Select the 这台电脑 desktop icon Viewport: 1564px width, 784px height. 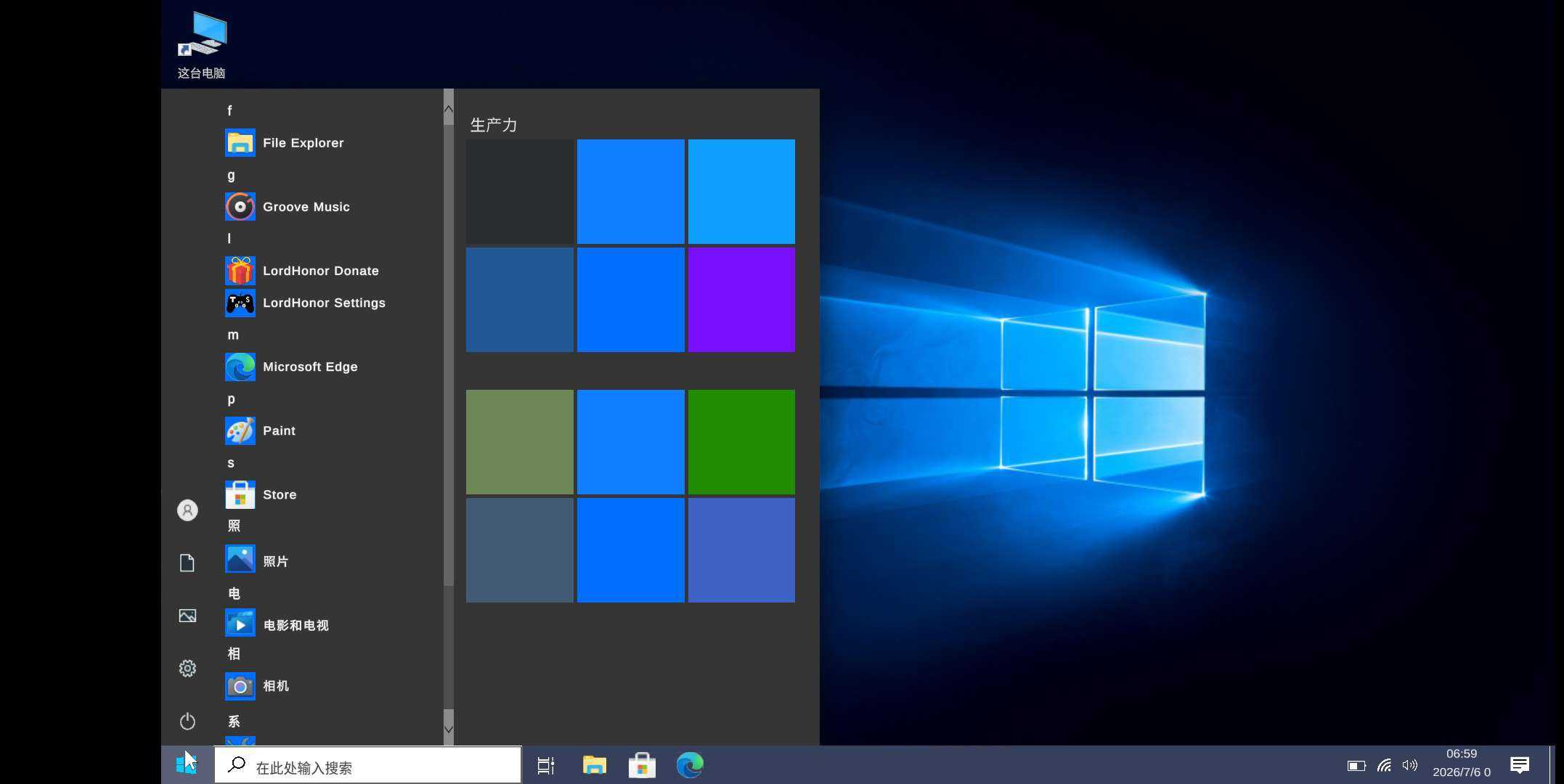[x=202, y=45]
